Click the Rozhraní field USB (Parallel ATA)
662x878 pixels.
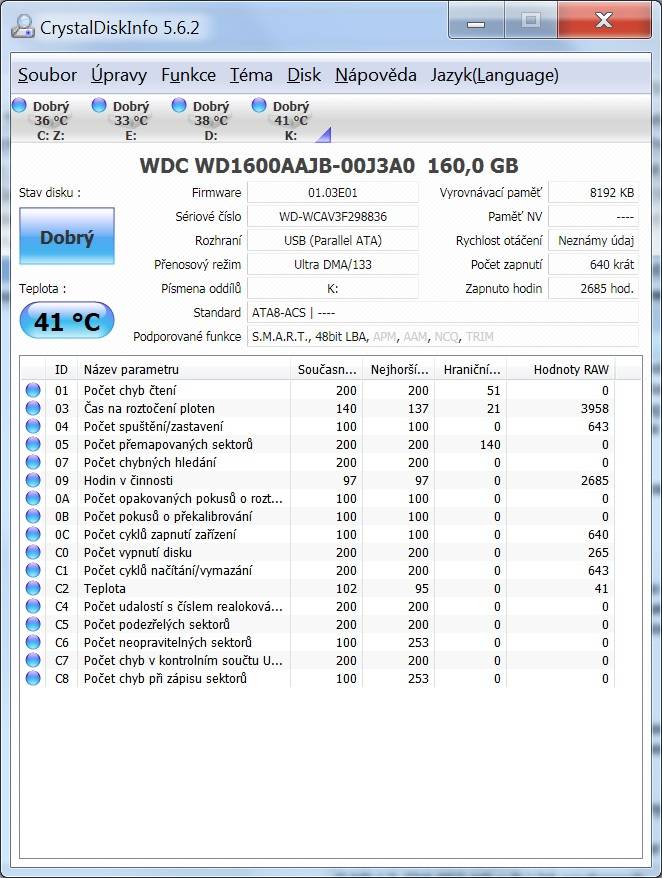click(333, 241)
